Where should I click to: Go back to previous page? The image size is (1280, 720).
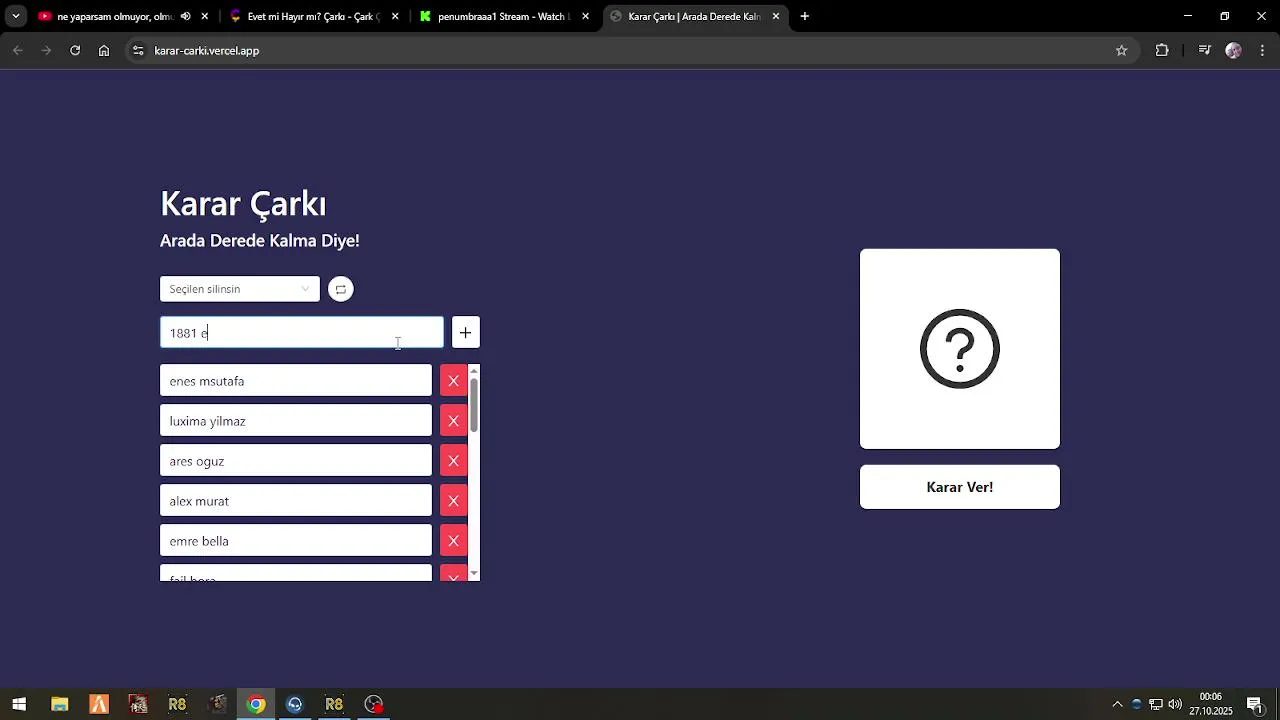click(x=18, y=50)
